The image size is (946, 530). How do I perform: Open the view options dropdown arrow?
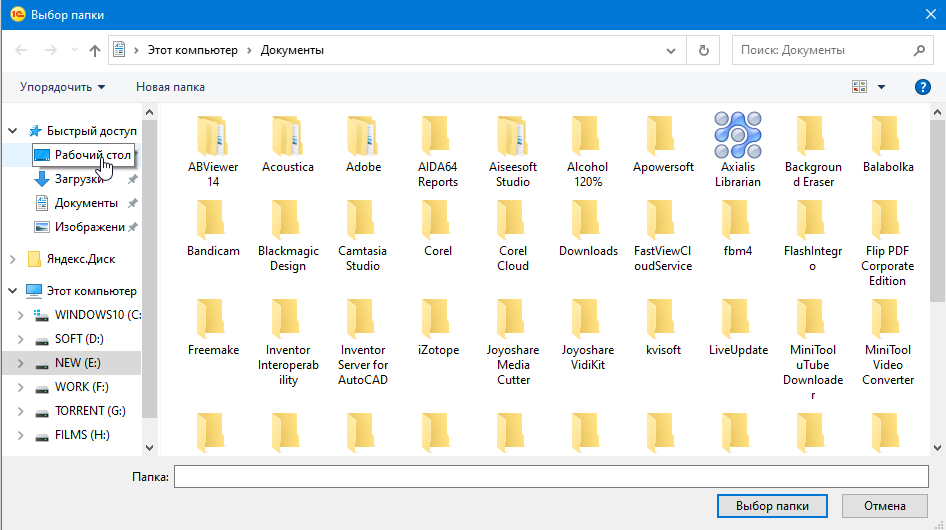(881, 87)
